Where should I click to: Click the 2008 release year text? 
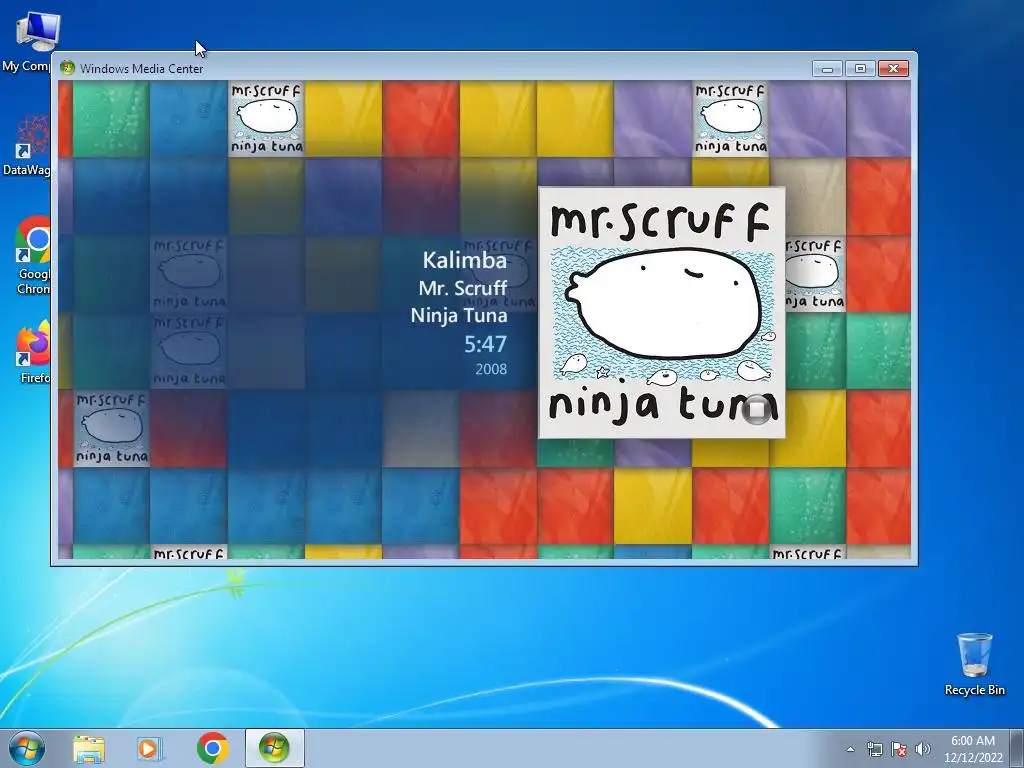pyautogui.click(x=491, y=370)
